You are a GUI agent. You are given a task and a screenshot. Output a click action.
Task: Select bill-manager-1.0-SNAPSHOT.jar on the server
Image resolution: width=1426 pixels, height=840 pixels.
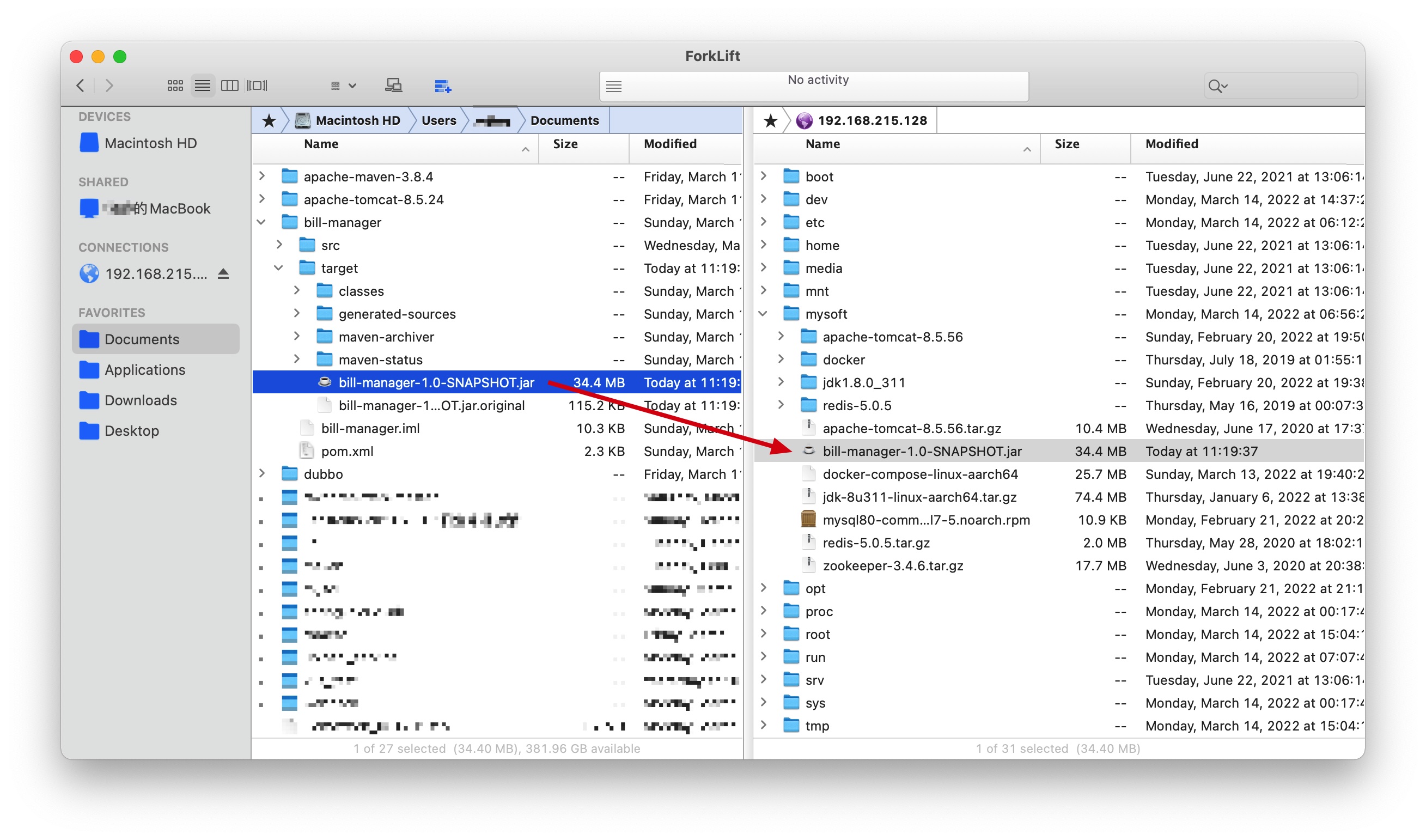point(1059,451)
